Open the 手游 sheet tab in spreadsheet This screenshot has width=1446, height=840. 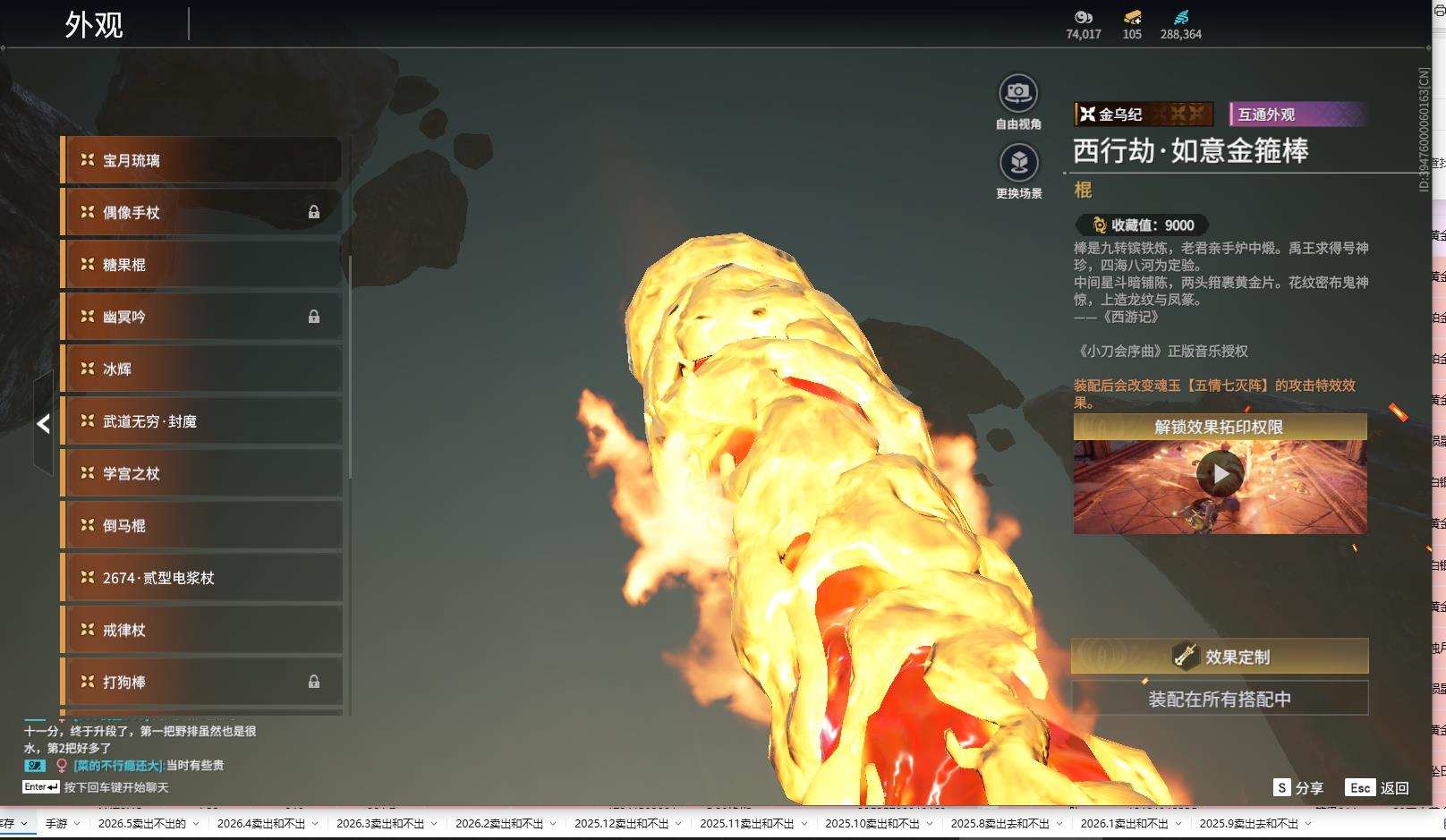tap(56, 823)
